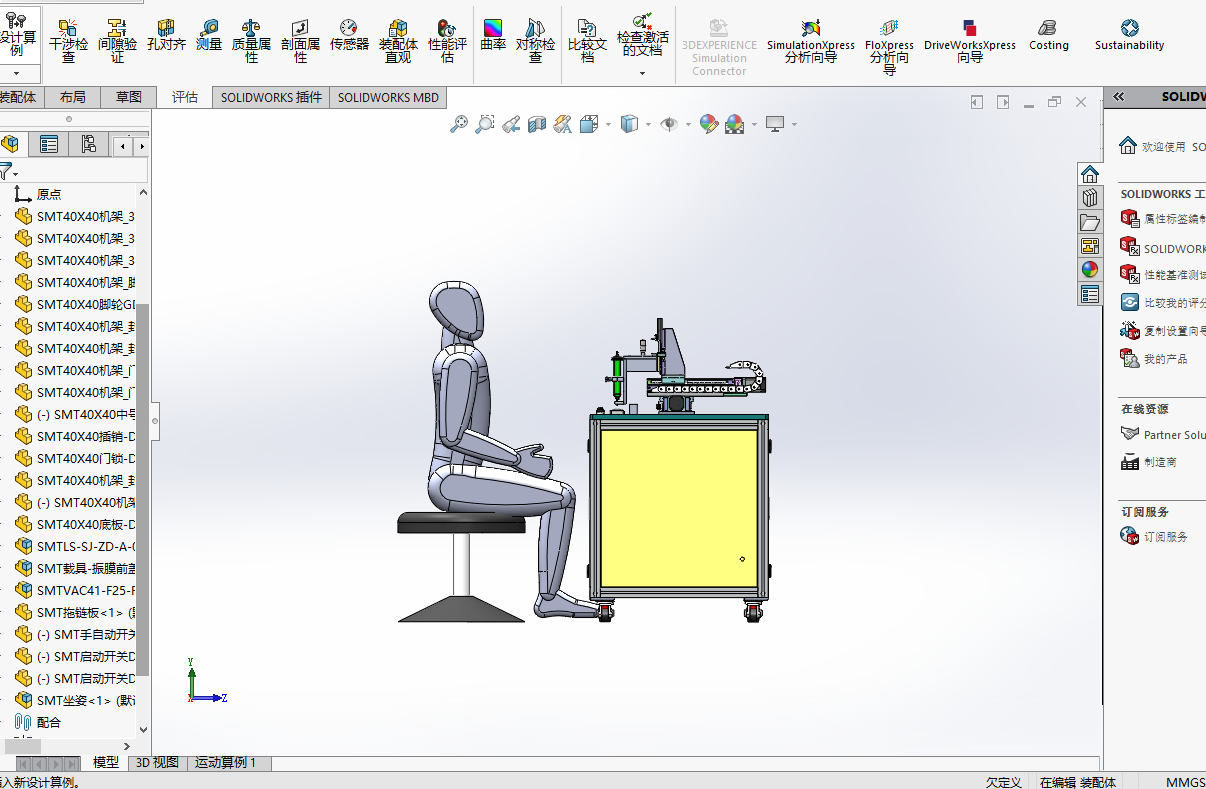The width and height of the screenshot is (1206, 789).
Task: Select the SOLIDWORKS MBD tab
Action: pos(388,97)
